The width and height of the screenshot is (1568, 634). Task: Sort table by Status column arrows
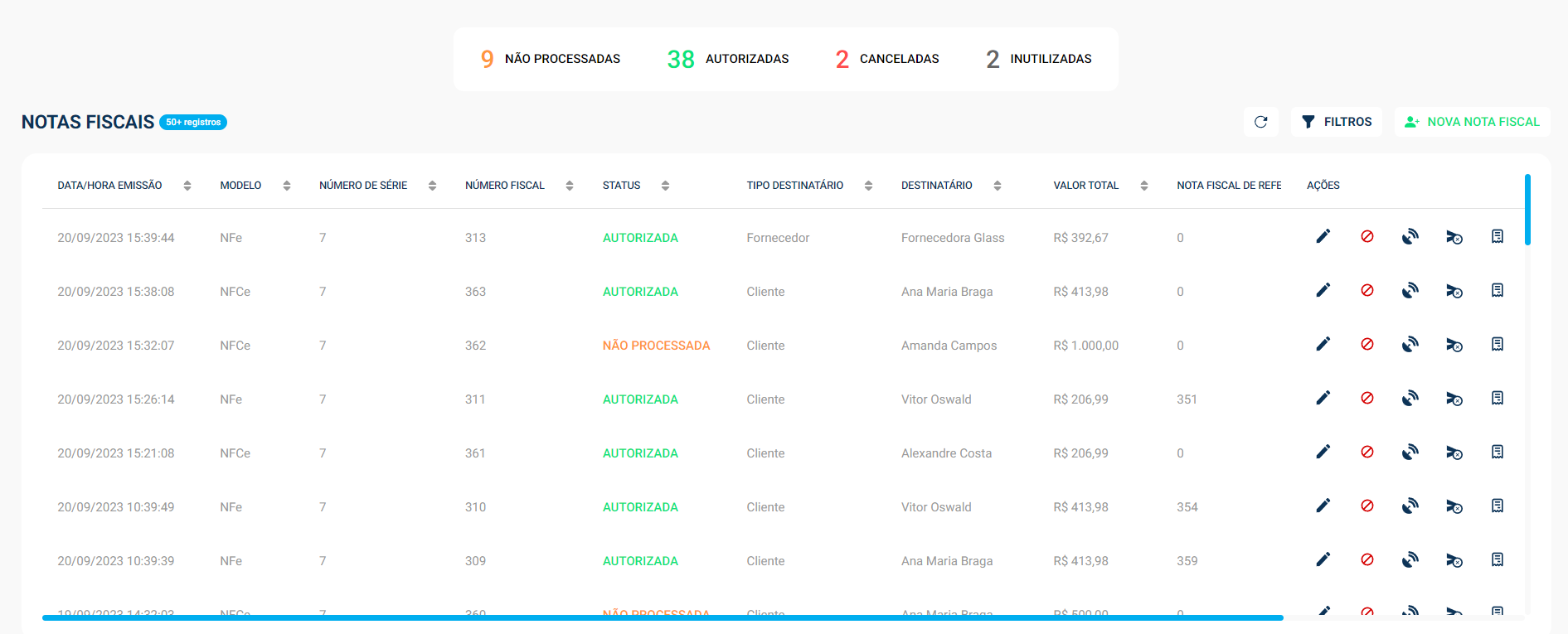(665, 186)
